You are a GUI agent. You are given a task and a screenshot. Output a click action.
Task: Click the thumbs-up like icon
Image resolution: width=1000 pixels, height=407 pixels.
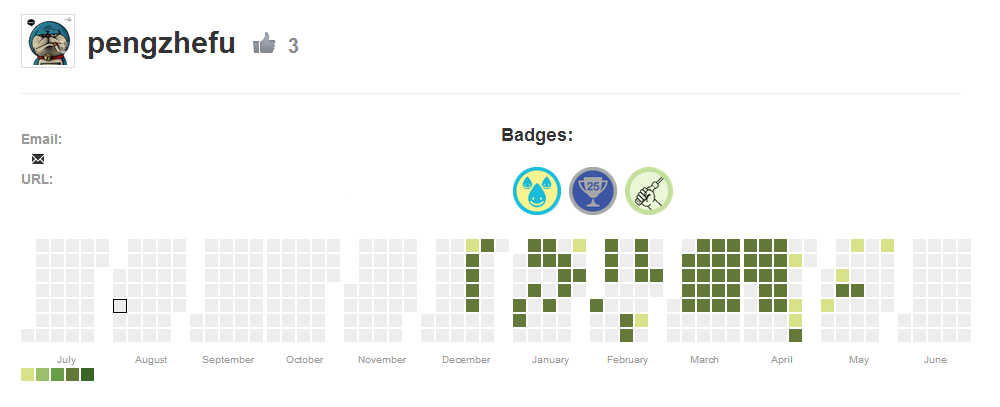coord(264,43)
